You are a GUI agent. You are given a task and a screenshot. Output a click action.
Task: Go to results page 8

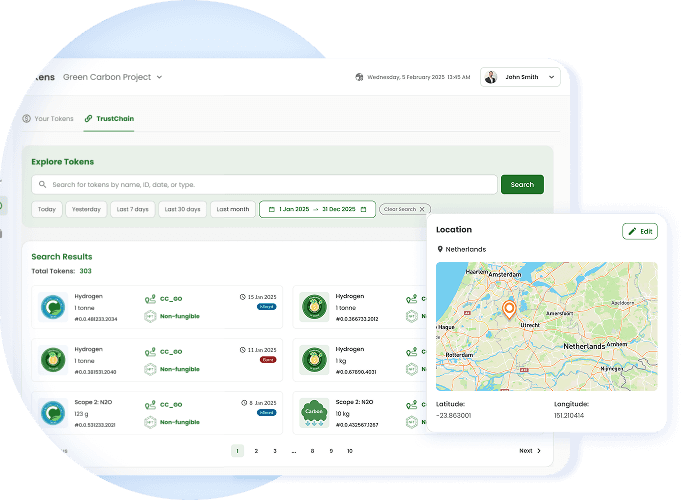click(x=312, y=451)
